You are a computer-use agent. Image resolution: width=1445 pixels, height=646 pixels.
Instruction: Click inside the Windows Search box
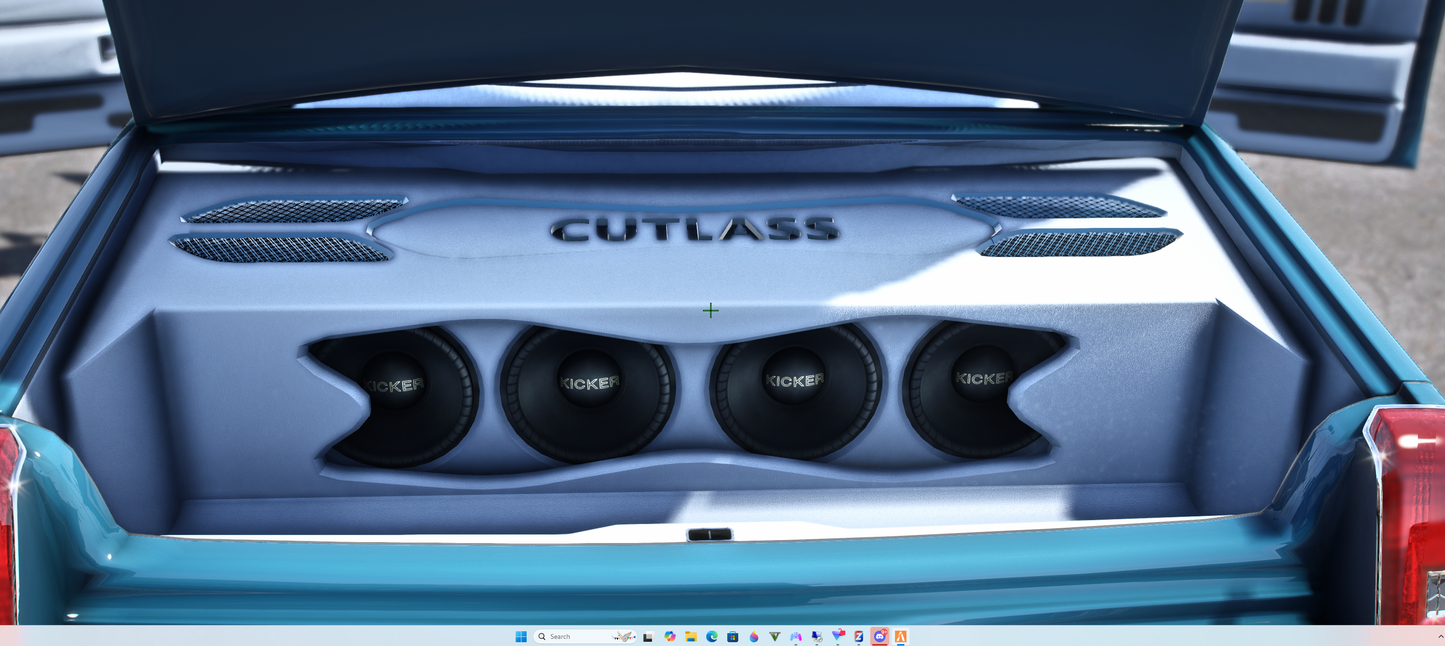pyautogui.click(x=570, y=636)
